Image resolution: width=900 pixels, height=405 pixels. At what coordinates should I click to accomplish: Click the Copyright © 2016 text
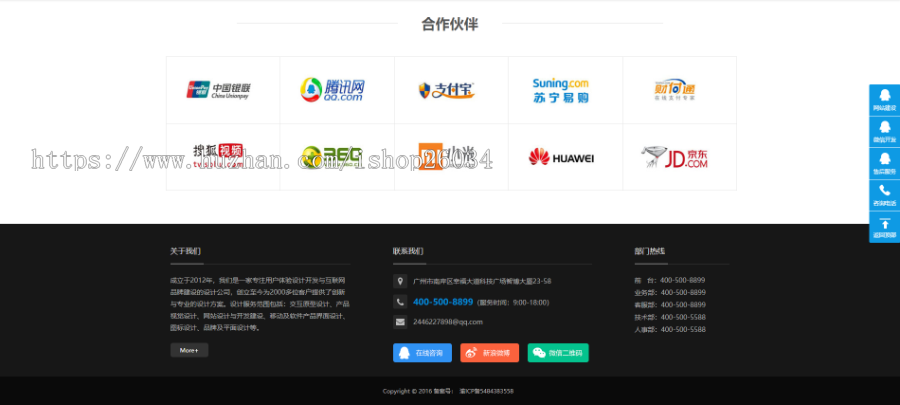(409, 391)
